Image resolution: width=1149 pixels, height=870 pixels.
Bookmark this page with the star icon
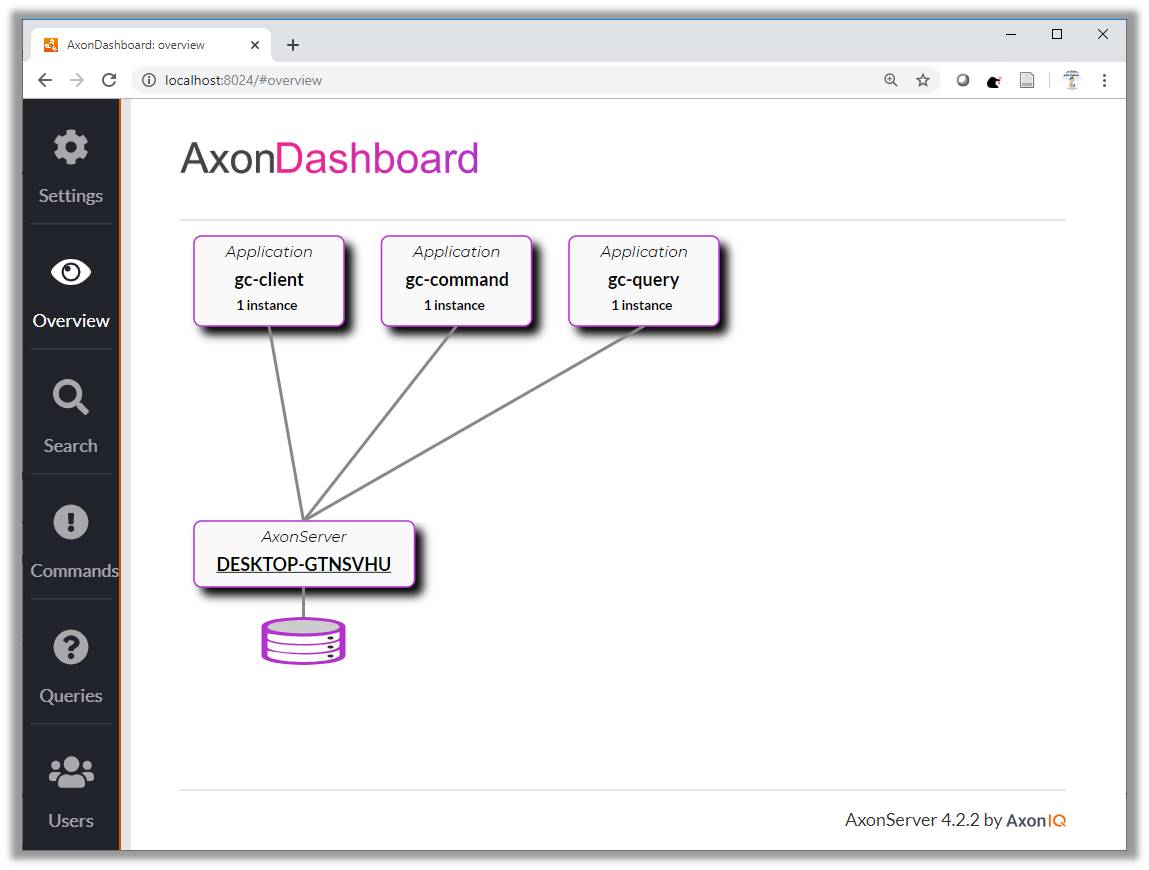[x=921, y=80]
